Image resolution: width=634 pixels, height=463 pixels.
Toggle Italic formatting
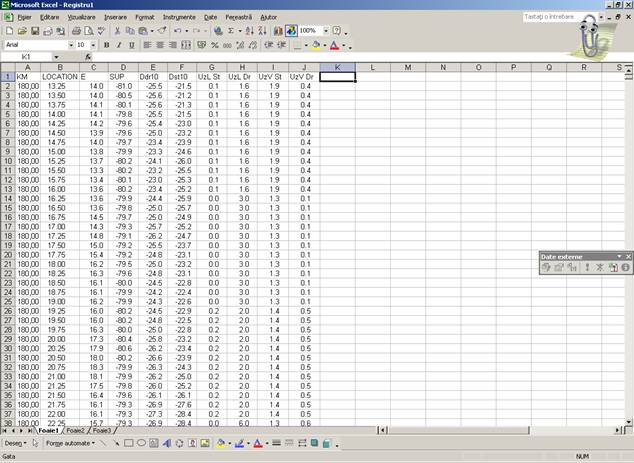pos(118,45)
